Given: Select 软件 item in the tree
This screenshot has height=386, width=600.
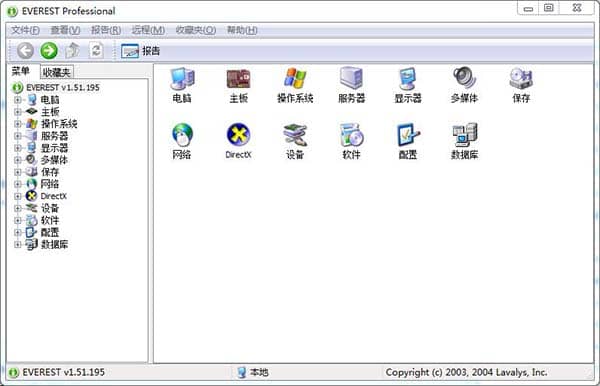Looking at the screenshot, I should pyautogui.click(x=50, y=220).
